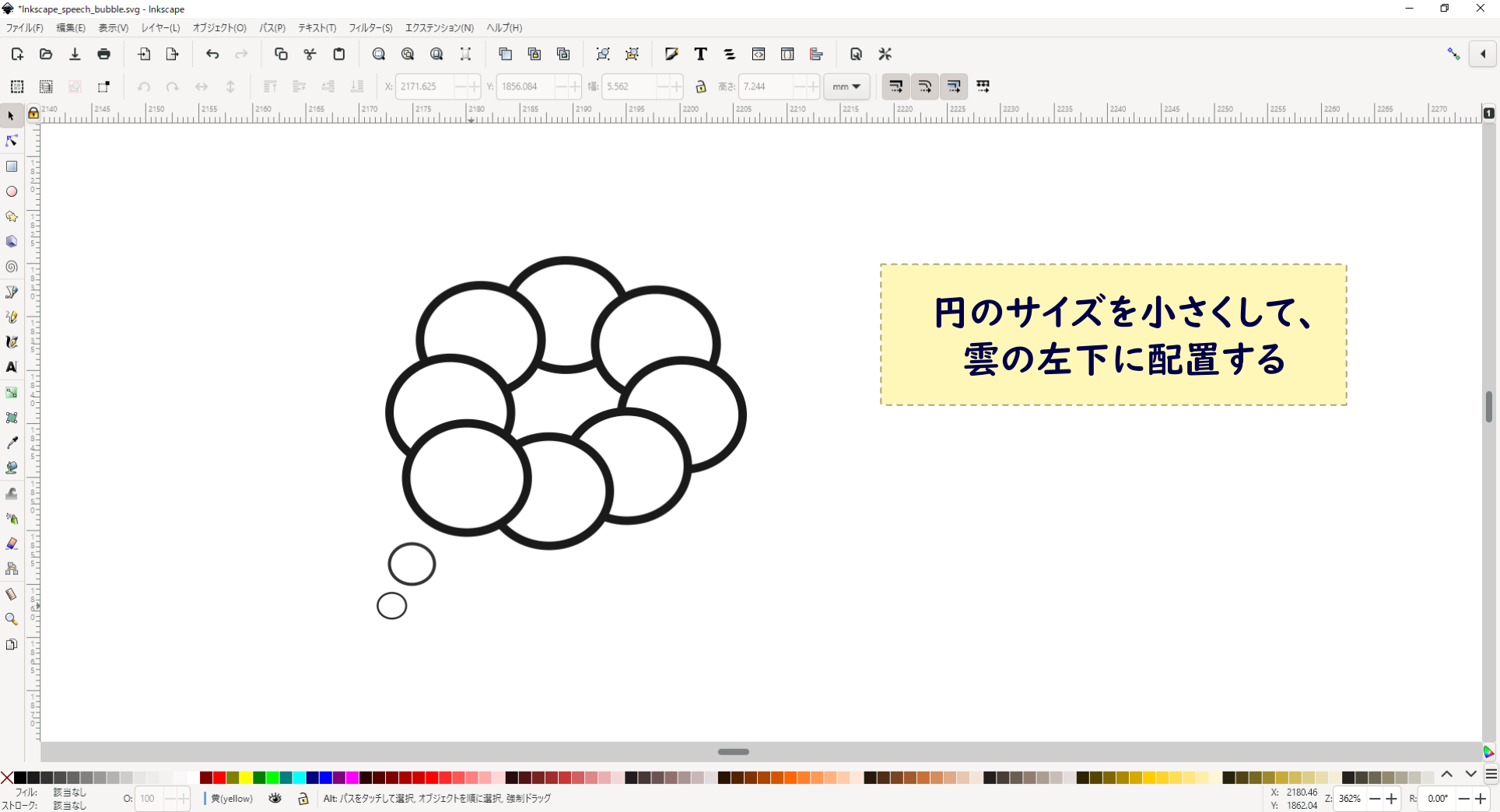Image resolution: width=1500 pixels, height=812 pixels.
Task: Open the mm unit dropdown
Action: tap(846, 86)
